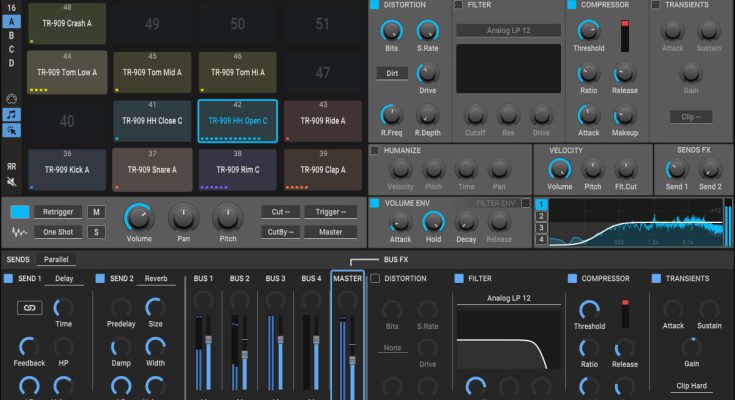This screenshot has height=400, width=735.
Task: Select EQ band 3 tab
Action: pos(541,227)
